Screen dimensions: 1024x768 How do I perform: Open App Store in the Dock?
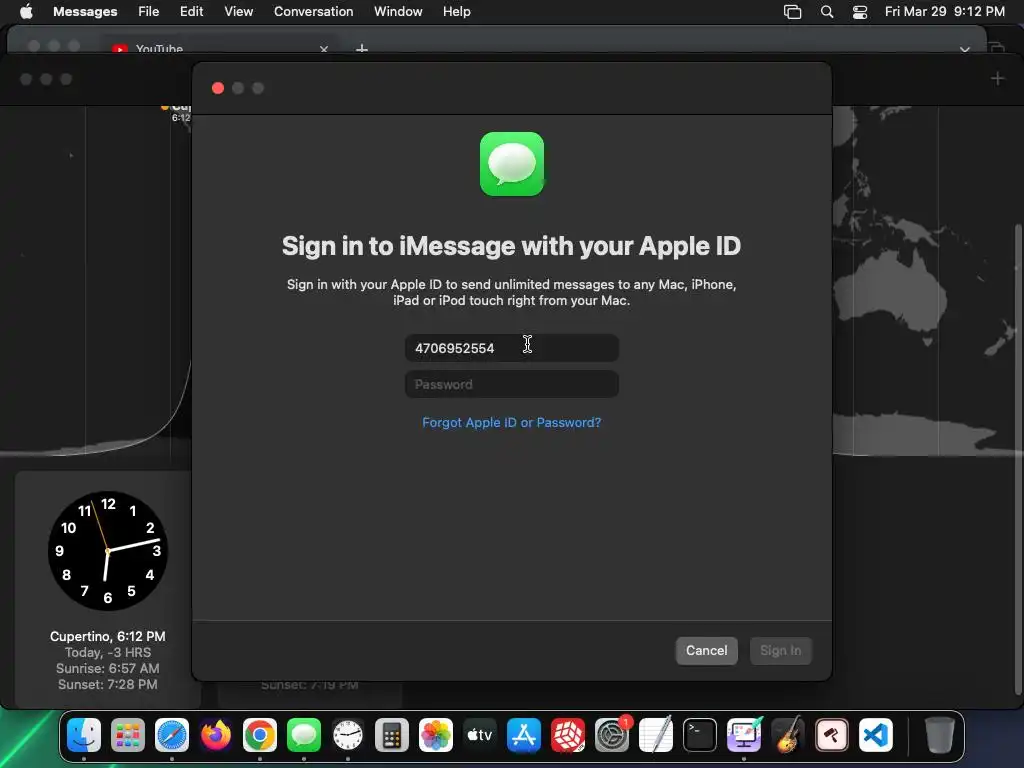(x=524, y=735)
